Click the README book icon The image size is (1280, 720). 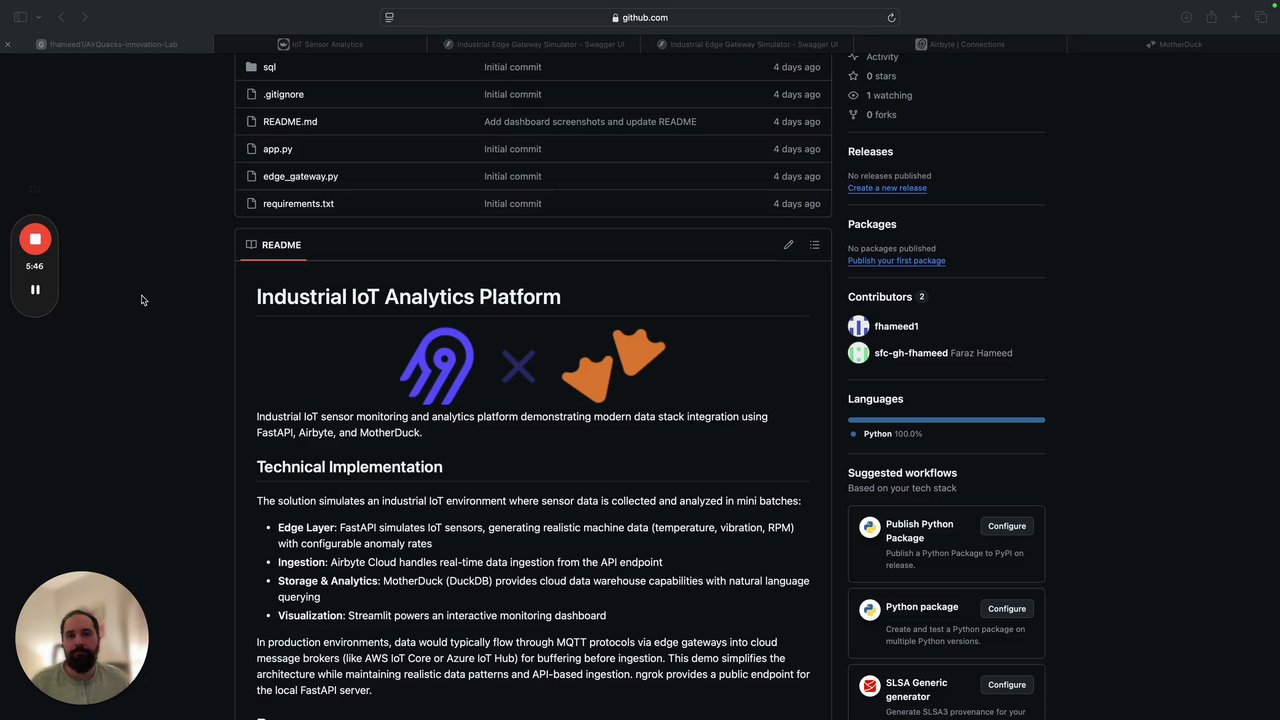tap(251, 245)
